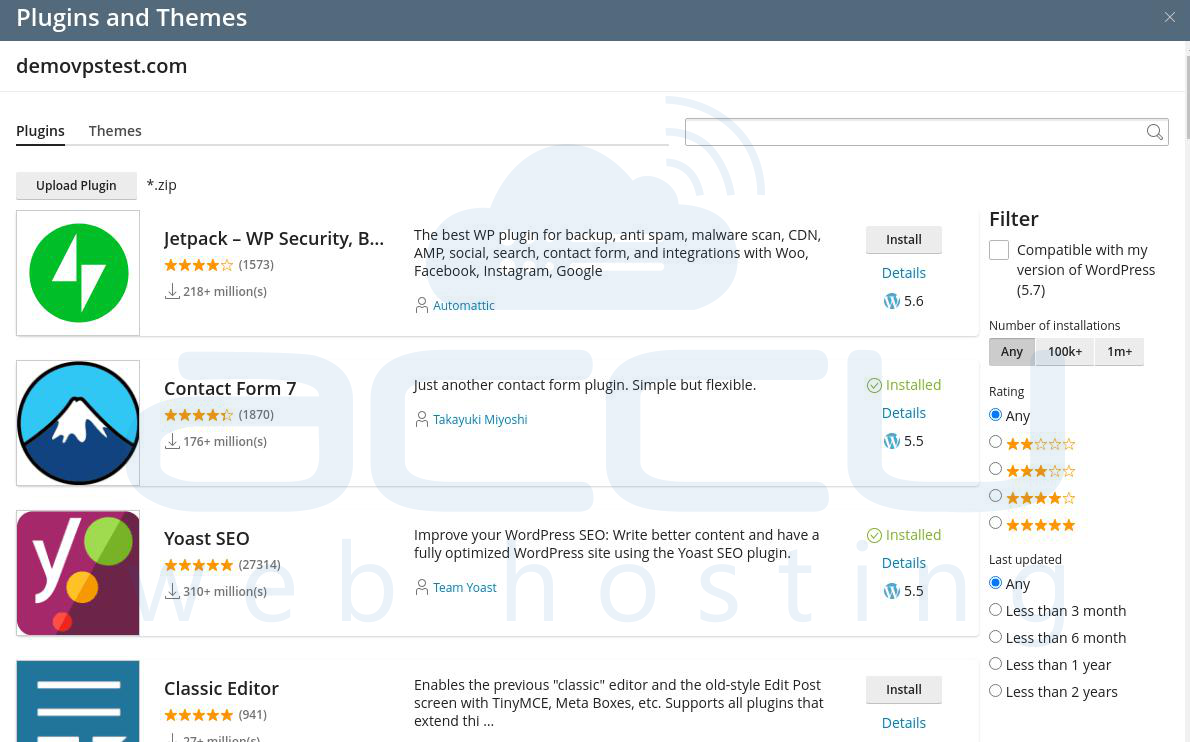Install the Classic Editor plugin
1190x742 pixels.
[904, 690]
